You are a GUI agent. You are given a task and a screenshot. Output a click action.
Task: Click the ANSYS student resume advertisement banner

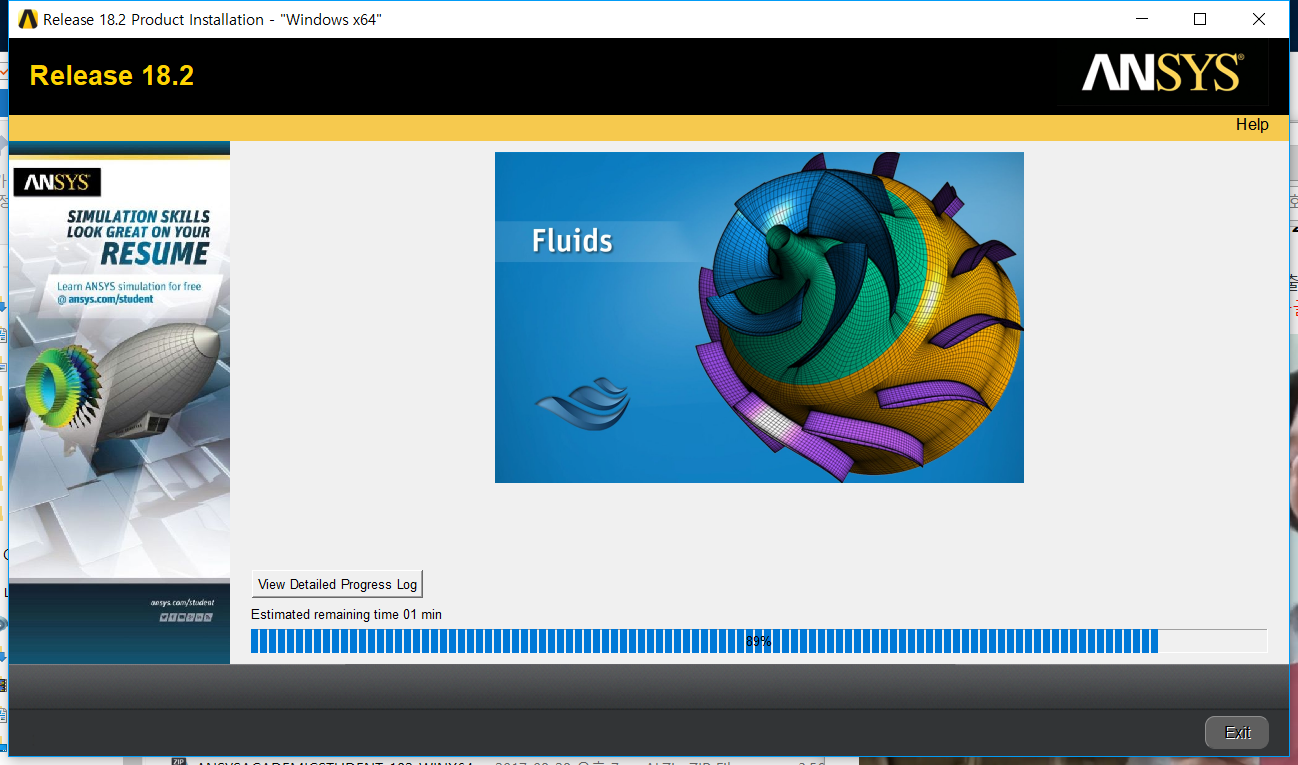pyautogui.click(x=120, y=402)
